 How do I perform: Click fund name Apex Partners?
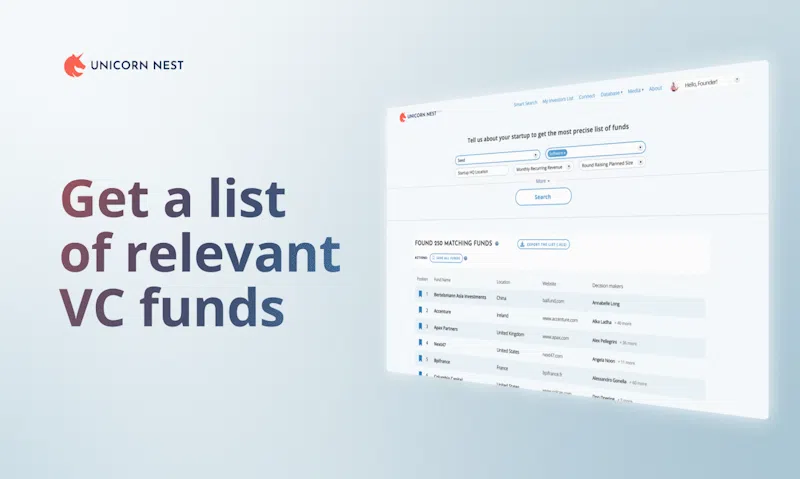click(x=445, y=328)
